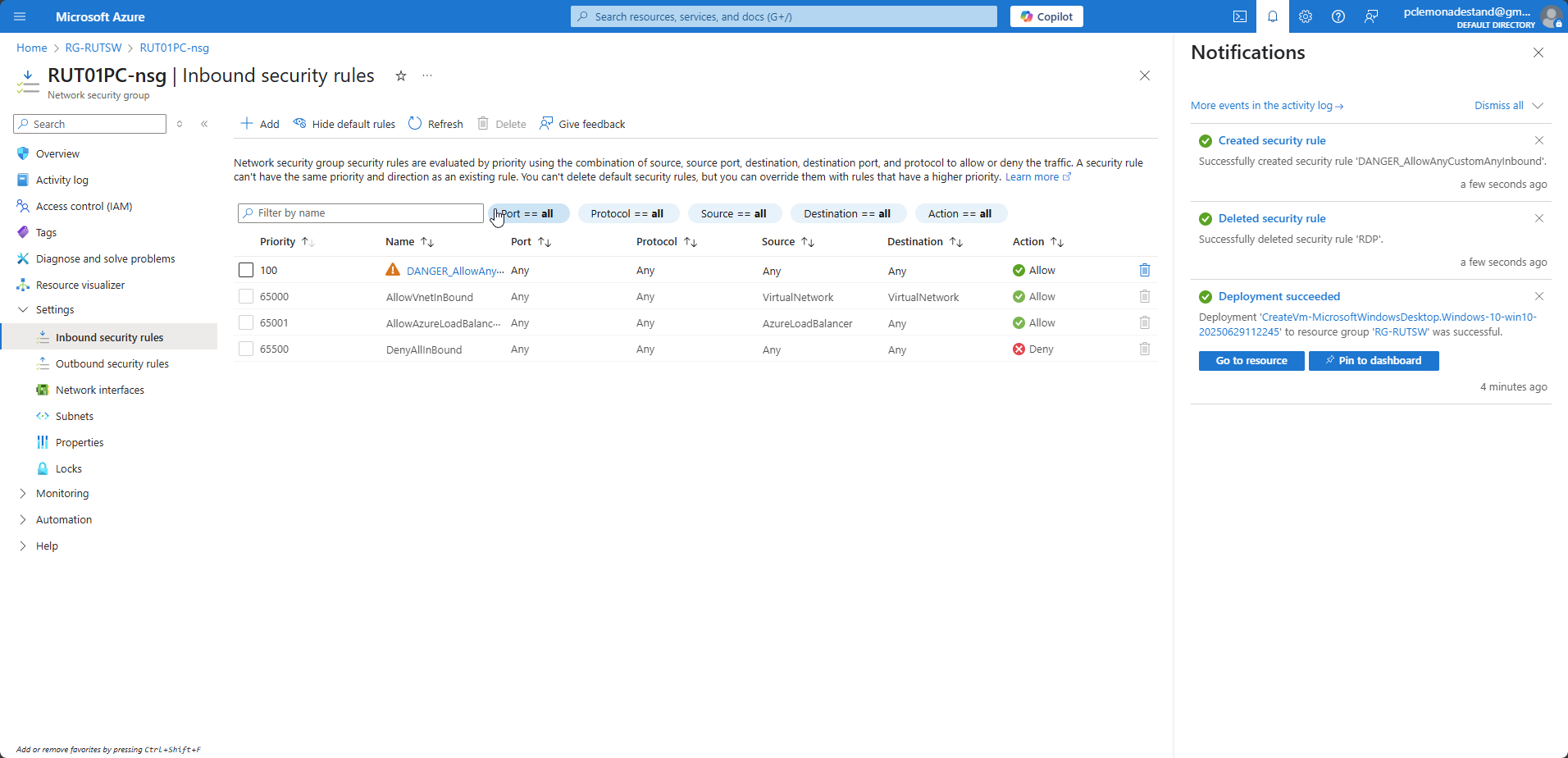Close the Notifications panel
Image resolution: width=1568 pixels, height=758 pixels.
point(1538,53)
